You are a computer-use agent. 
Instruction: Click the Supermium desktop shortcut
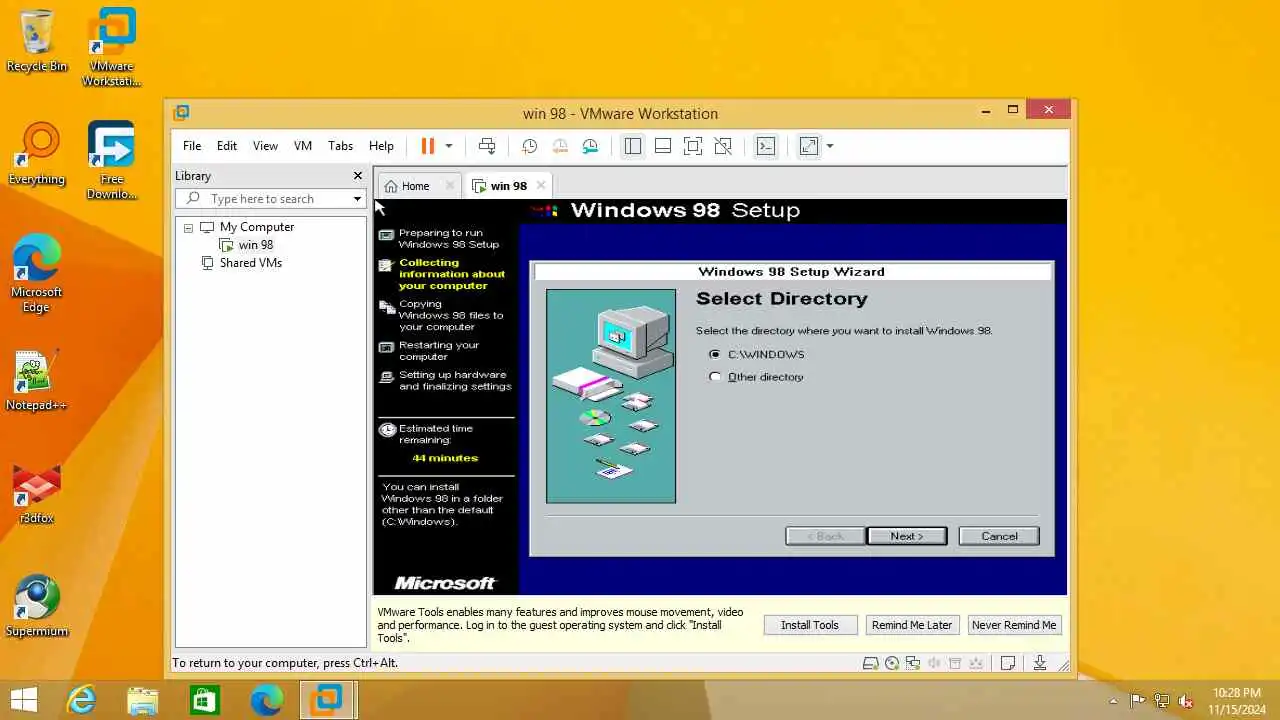tap(37, 607)
